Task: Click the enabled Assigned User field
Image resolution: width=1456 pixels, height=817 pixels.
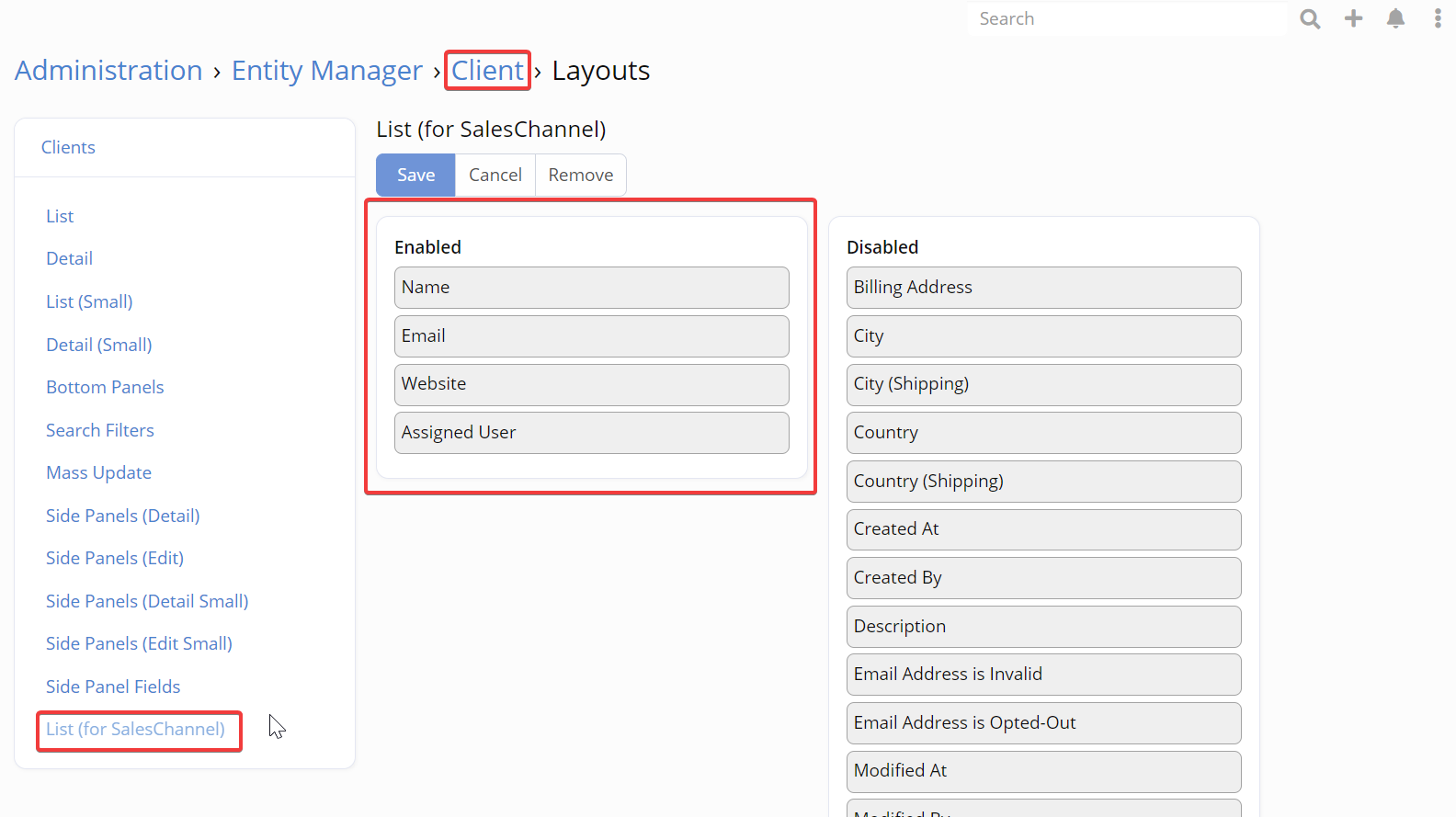Action: click(x=591, y=433)
